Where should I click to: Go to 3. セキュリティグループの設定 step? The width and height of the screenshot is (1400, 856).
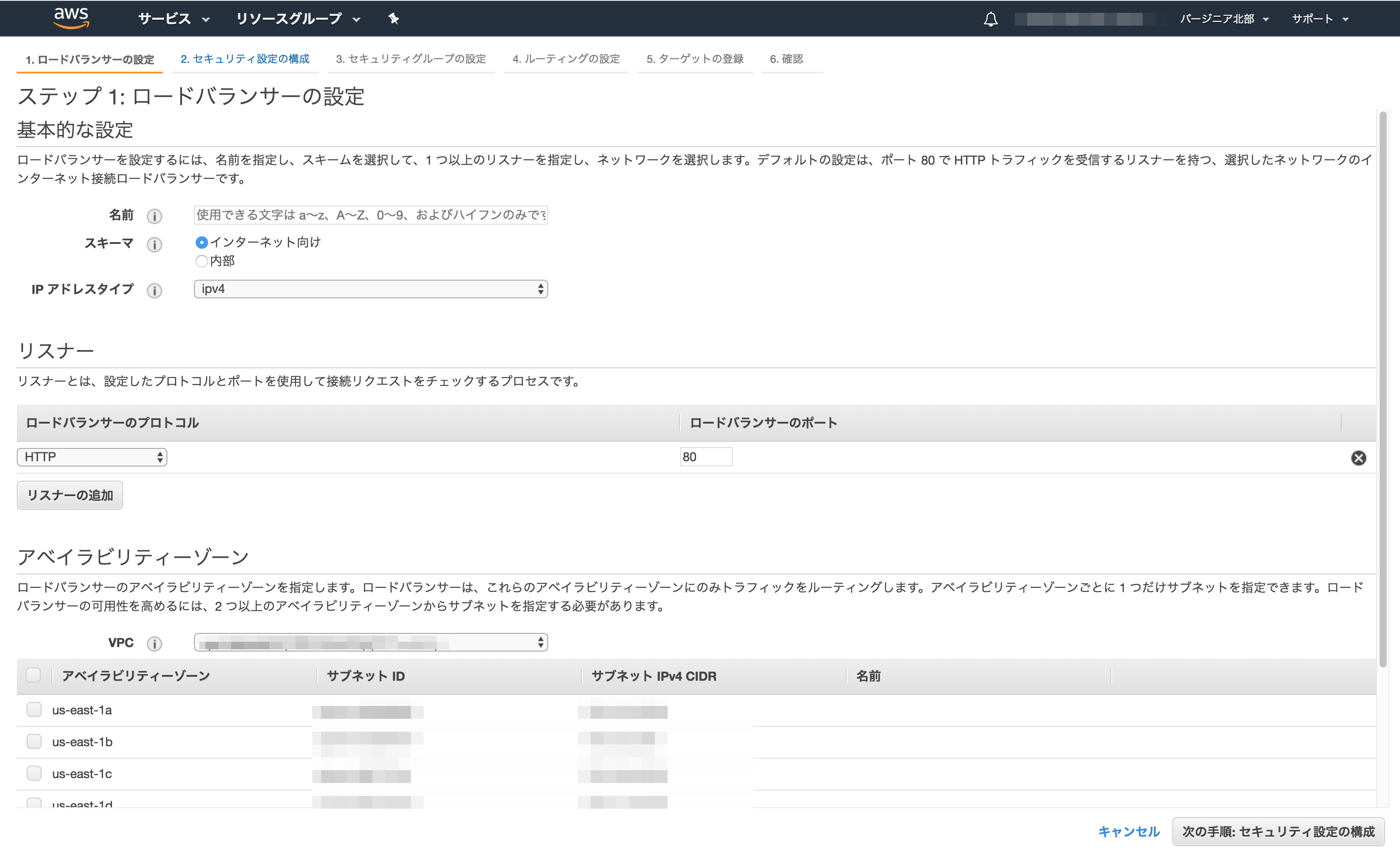(x=411, y=58)
